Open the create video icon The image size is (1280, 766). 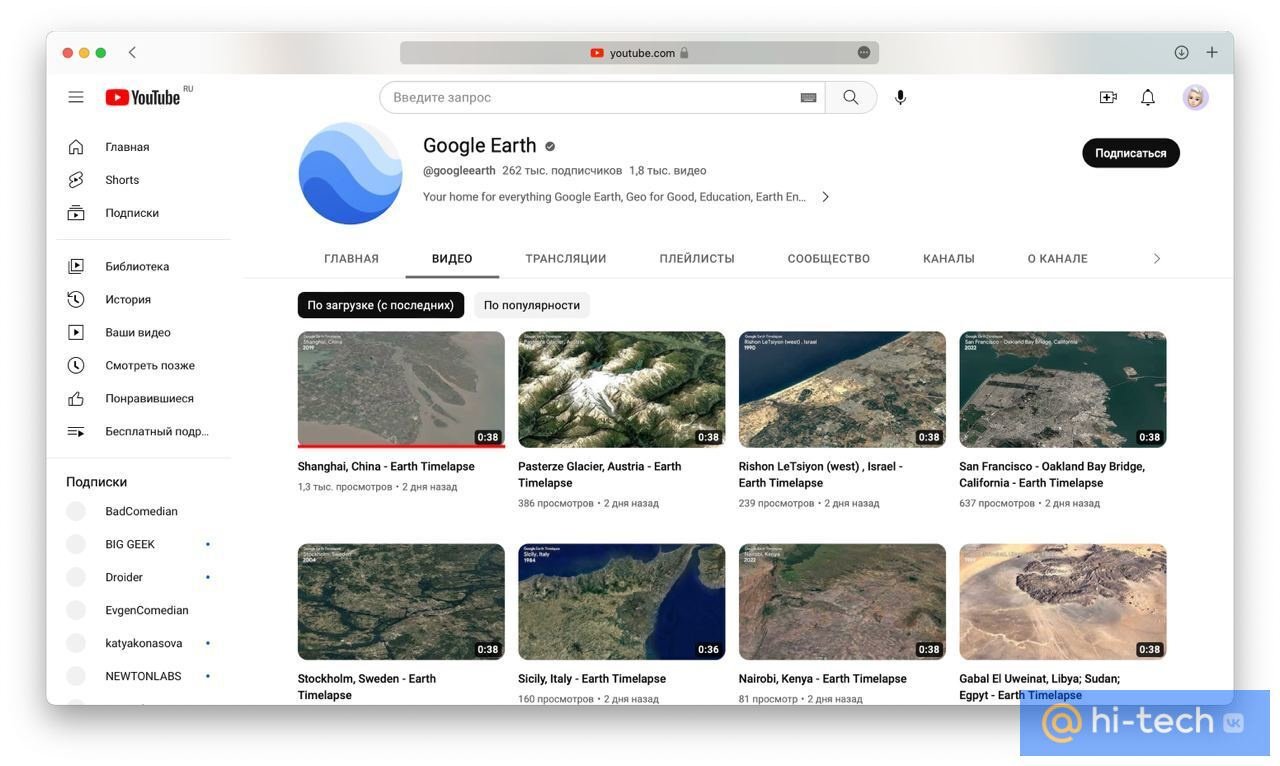pos(1108,97)
